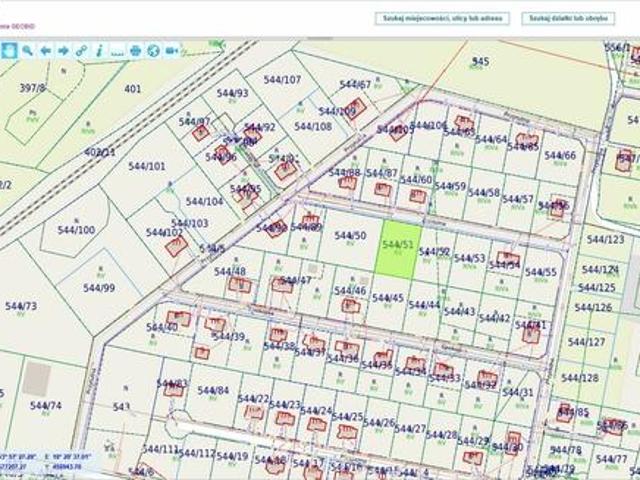The height and width of the screenshot is (480, 640).
Task: Click parcel label 544/107
Action: pyautogui.click(x=282, y=80)
